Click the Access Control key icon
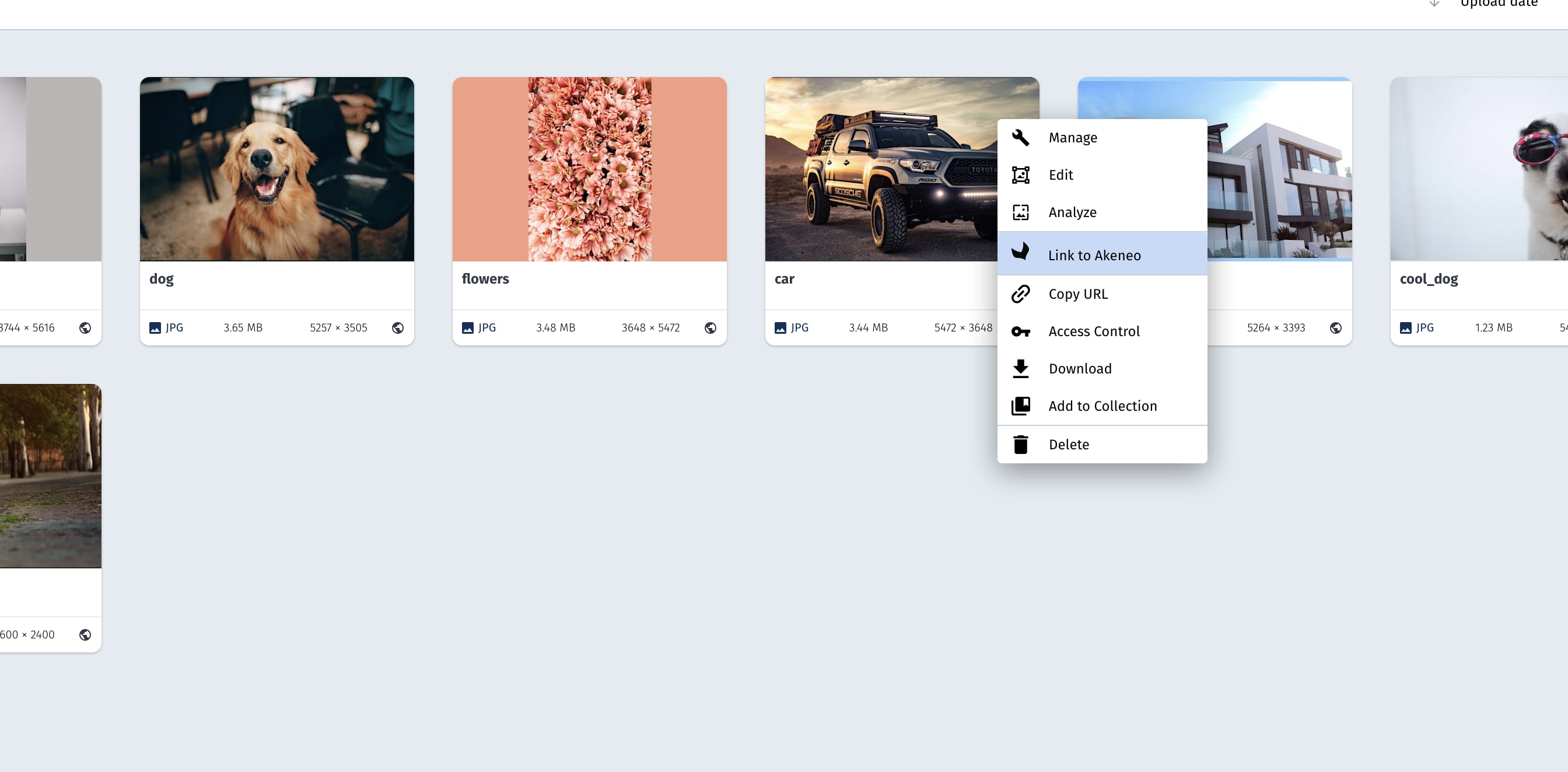Viewport: 1568px width, 772px height. pyautogui.click(x=1020, y=331)
